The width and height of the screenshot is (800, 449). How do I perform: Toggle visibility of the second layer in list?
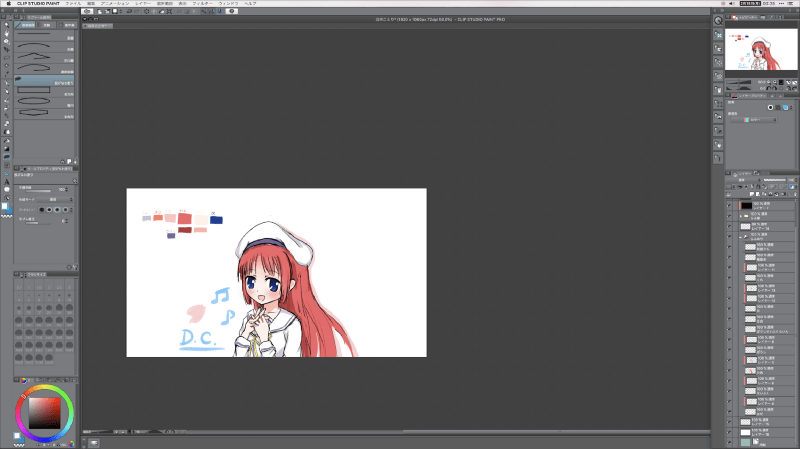tap(730, 215)
